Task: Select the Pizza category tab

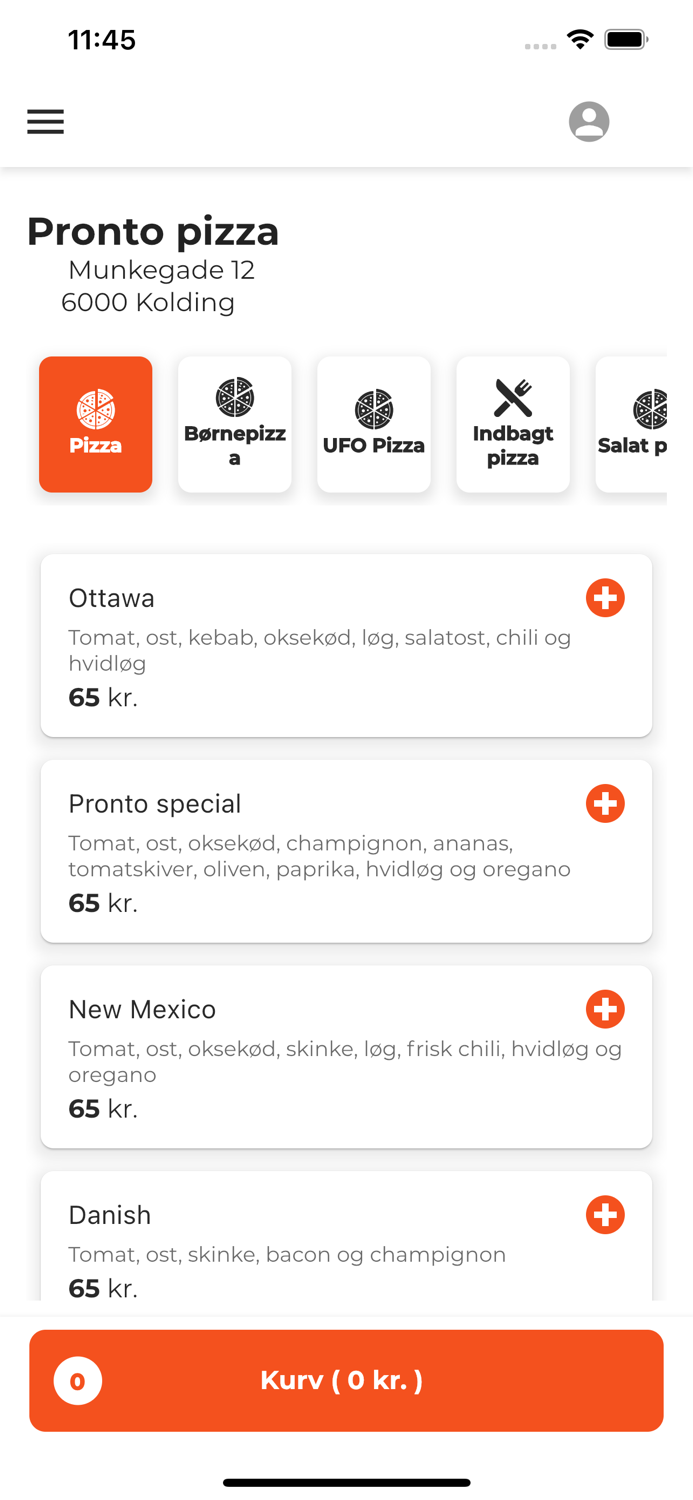Action: (96, 424)
